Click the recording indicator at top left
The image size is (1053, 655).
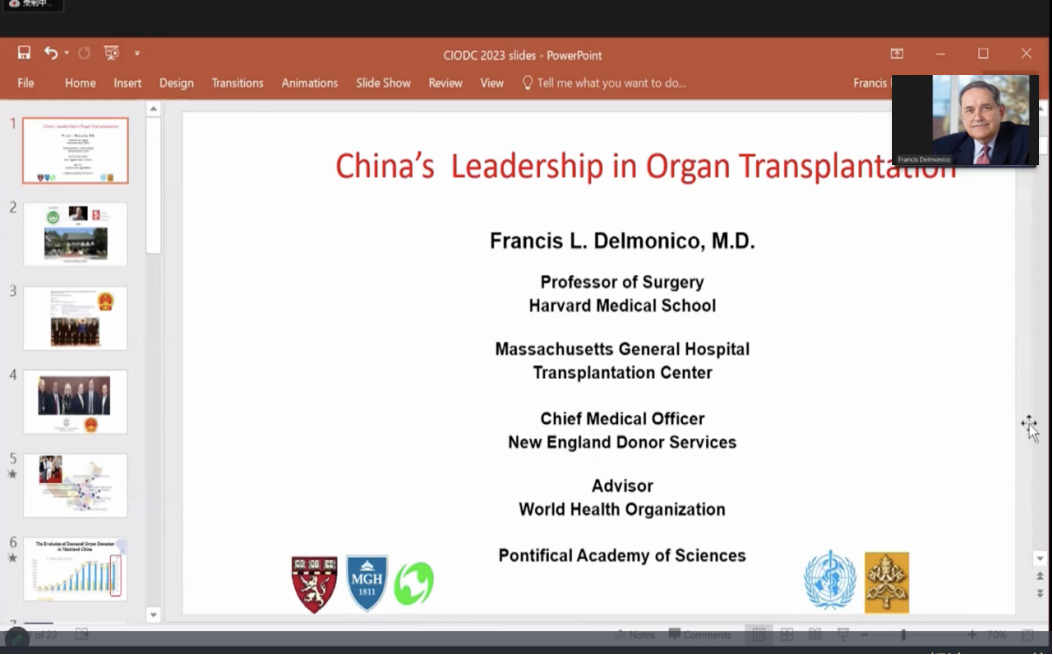tap(32, 4)
